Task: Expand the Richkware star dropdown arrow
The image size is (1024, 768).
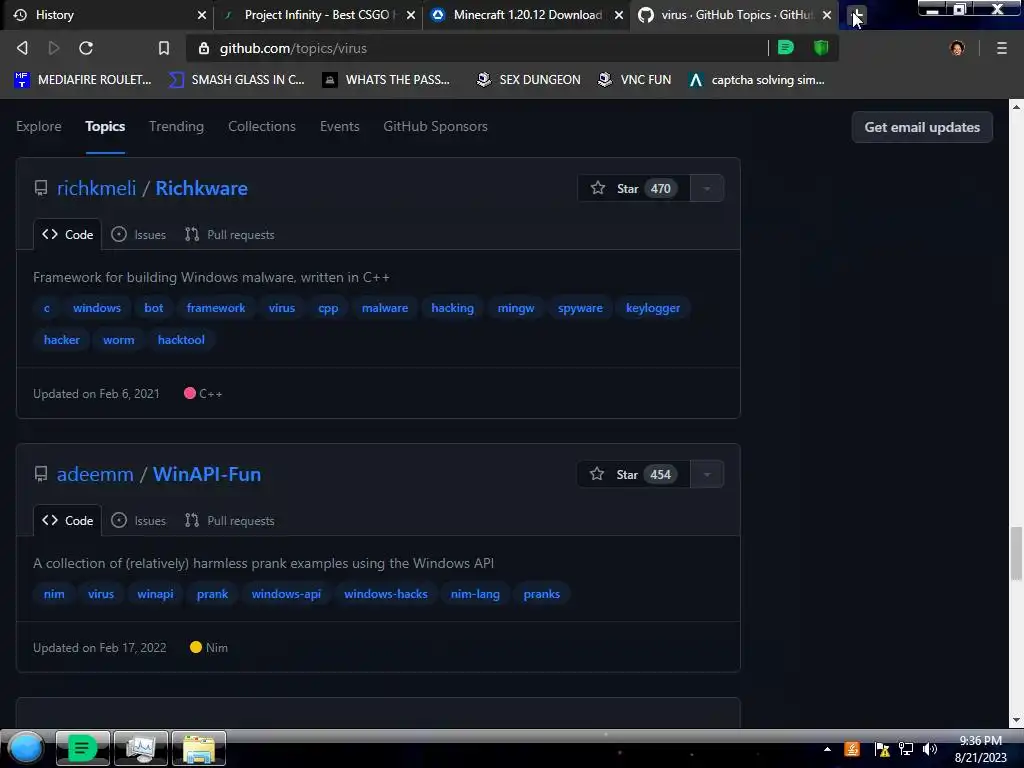Action: tap(707, 189)
